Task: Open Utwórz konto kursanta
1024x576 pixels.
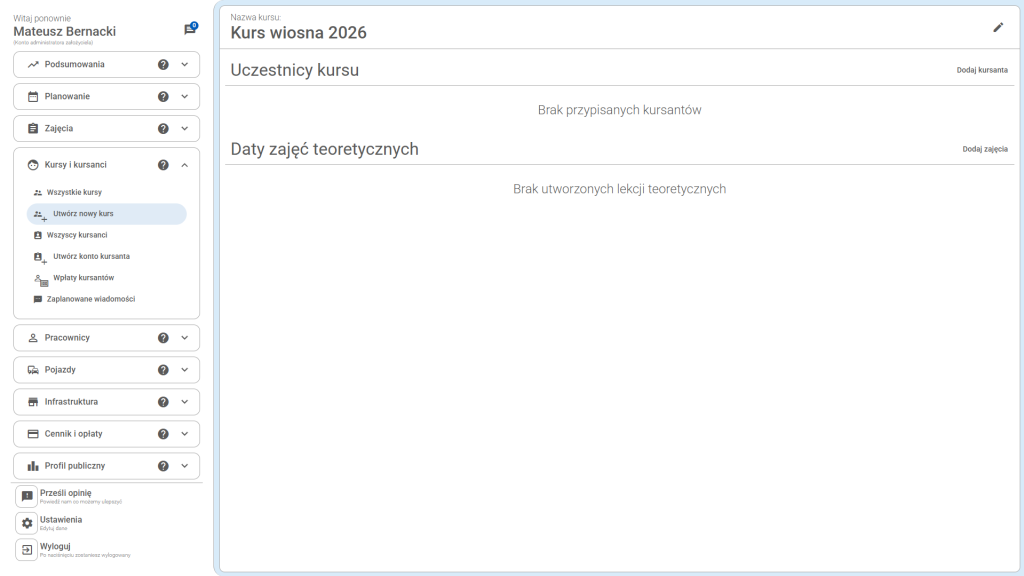Action: pos(90,256)
